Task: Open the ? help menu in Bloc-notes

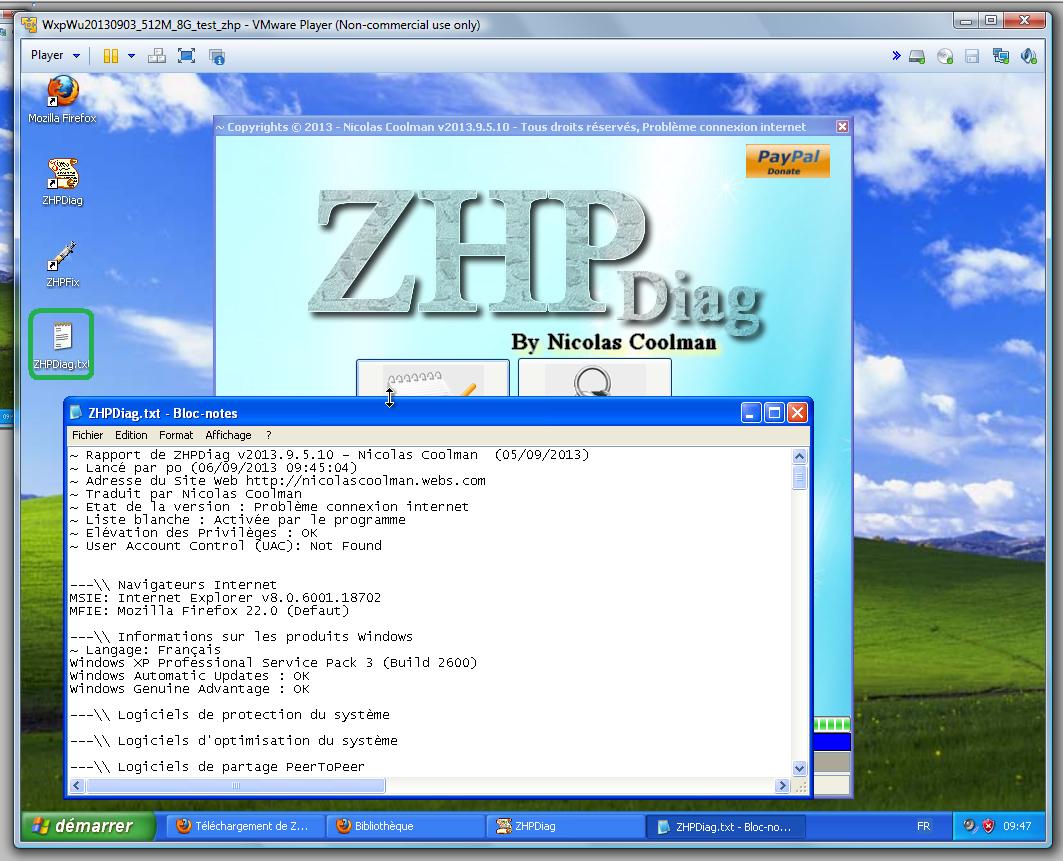Action: [268, 435]
